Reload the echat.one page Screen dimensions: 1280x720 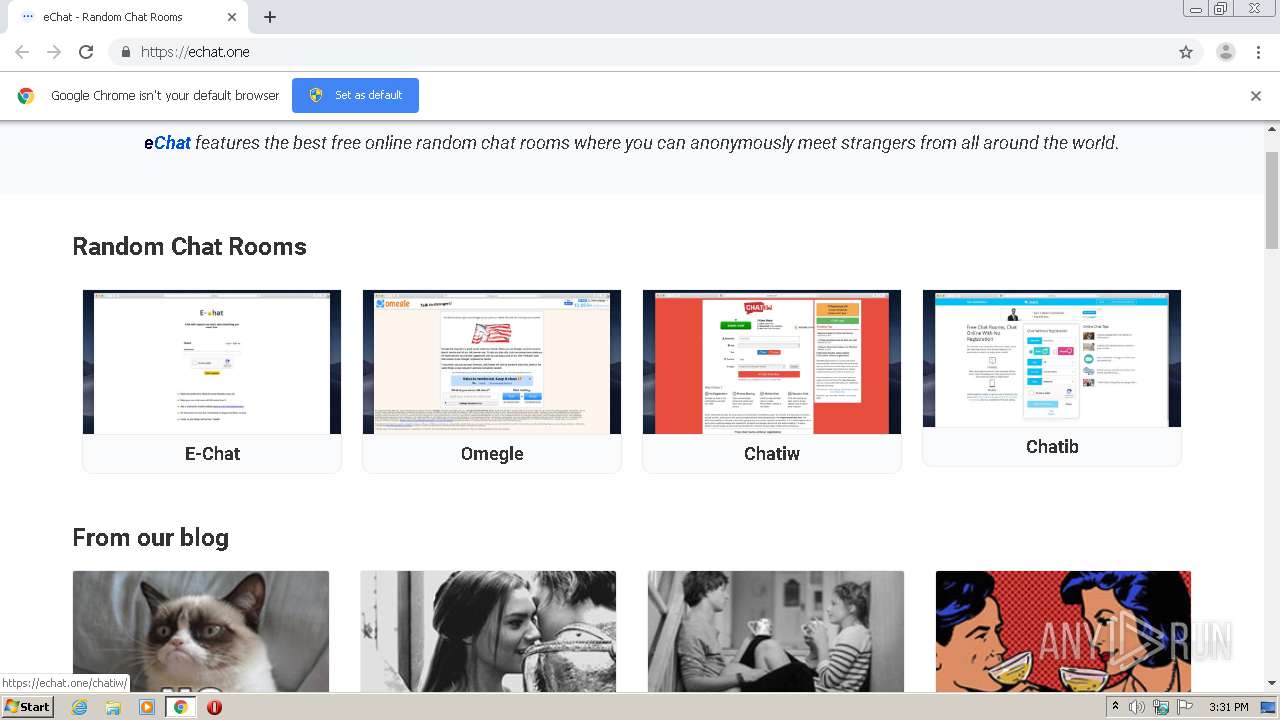[86, 52]
